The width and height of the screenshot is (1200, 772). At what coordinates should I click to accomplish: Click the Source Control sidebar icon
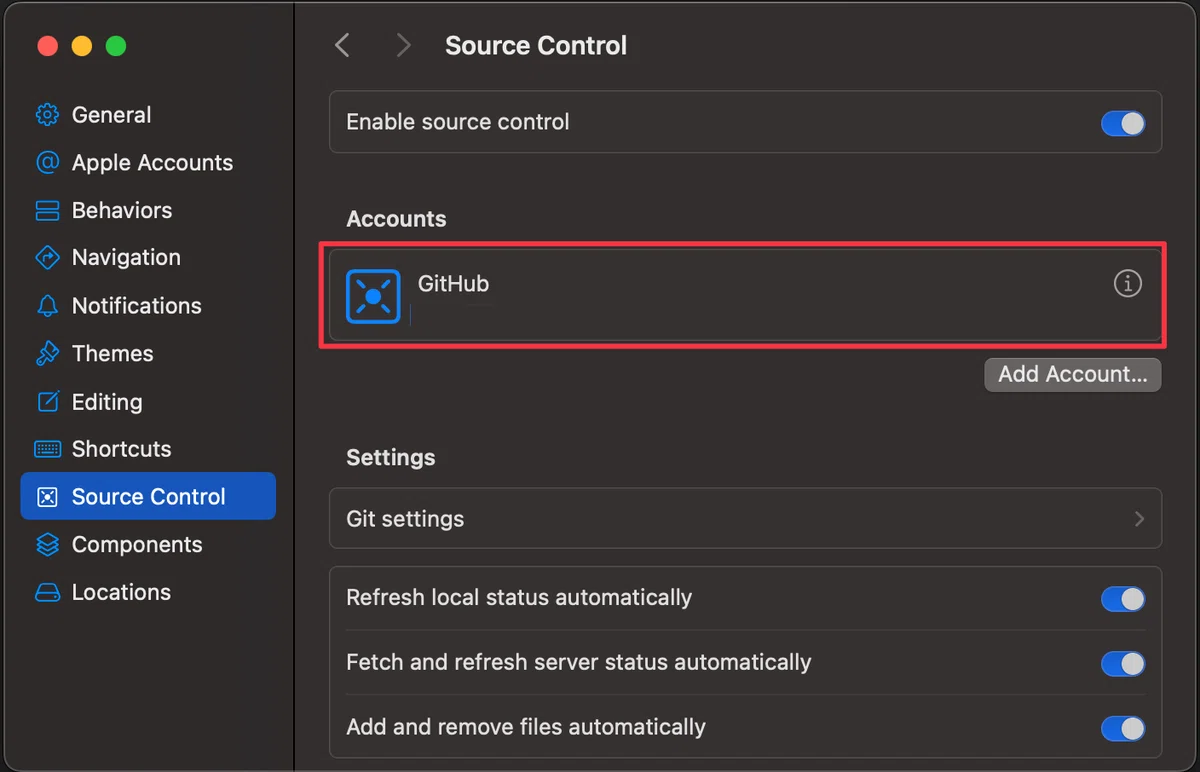47,497
